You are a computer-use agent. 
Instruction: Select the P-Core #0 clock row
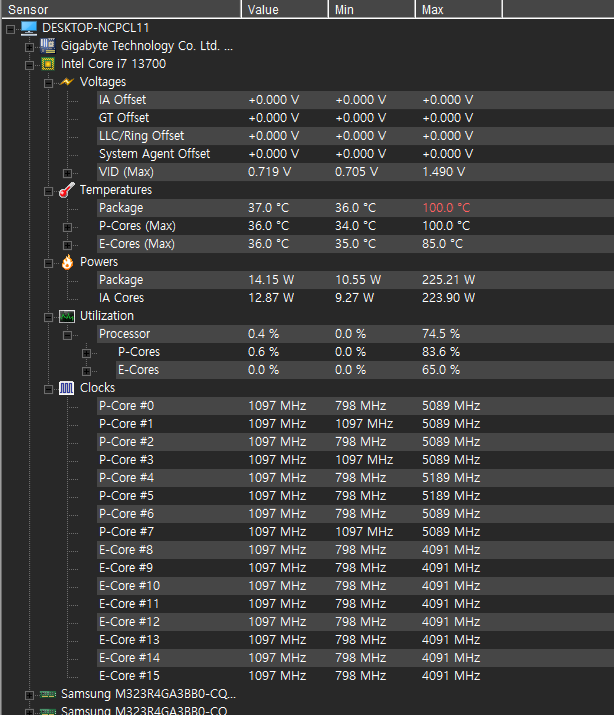coord(355,406)
